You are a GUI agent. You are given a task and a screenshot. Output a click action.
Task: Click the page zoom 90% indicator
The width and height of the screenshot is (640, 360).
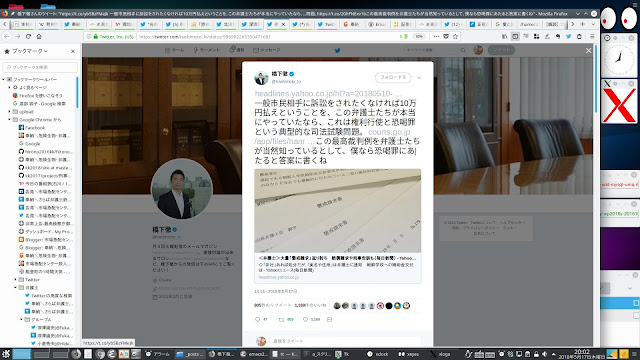pos(419,36)
